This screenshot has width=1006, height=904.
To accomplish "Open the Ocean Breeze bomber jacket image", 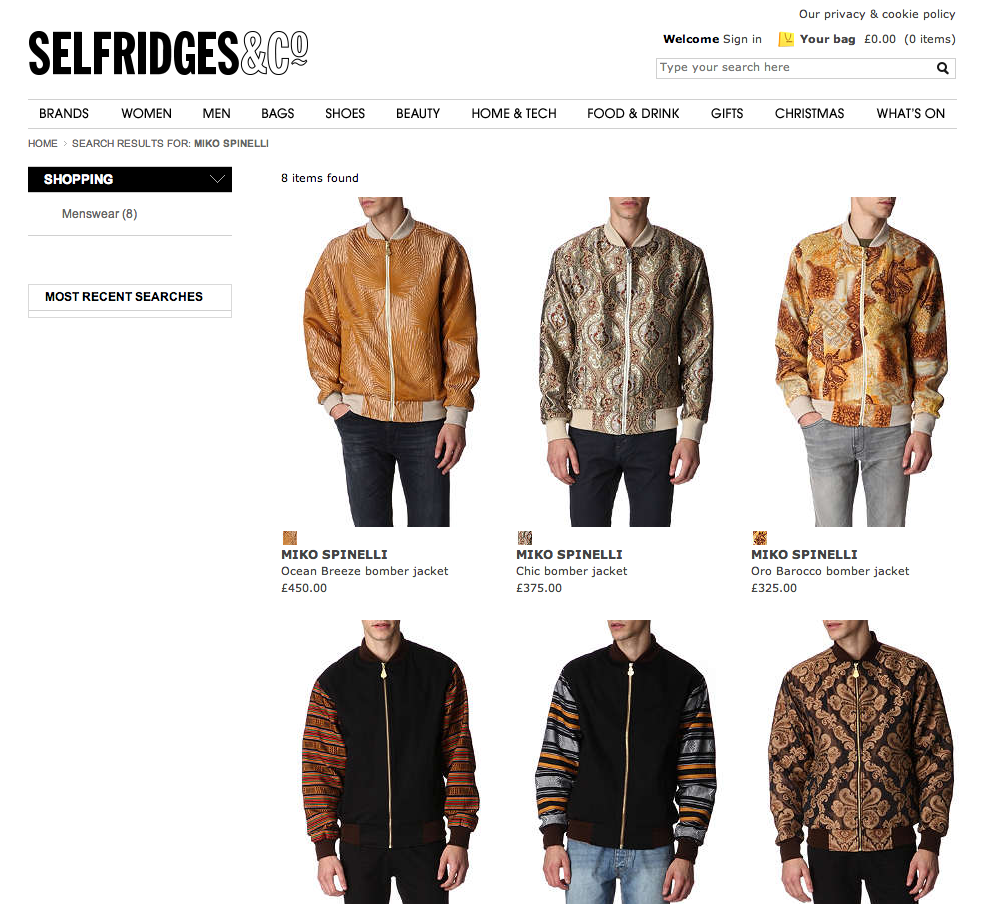I will [x=391, y=362].
